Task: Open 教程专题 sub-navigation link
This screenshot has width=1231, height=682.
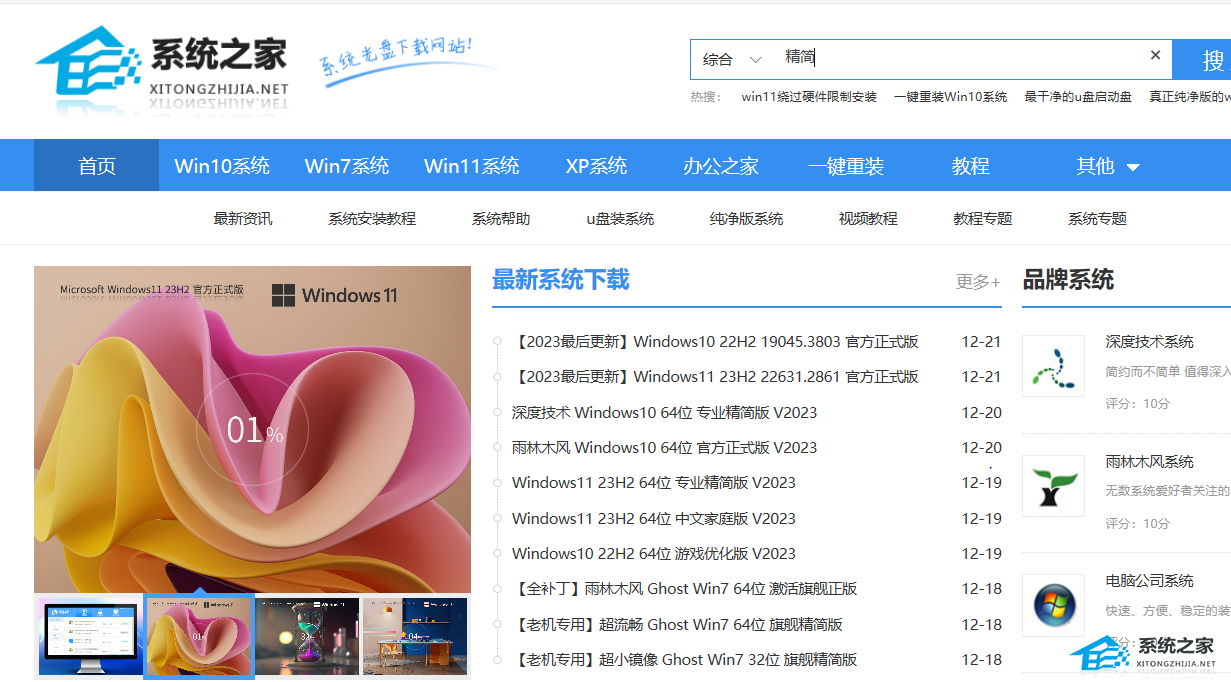Action: pos(983,218)
